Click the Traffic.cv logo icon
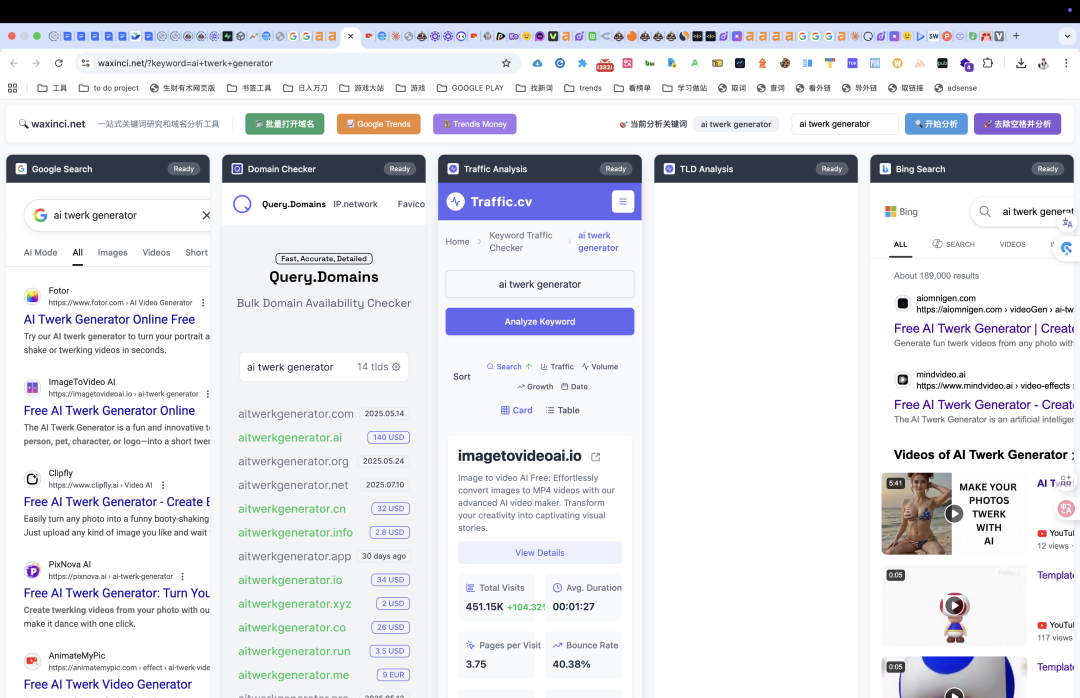Image resolution: width=1080 pixels, height=698 pixels. coord(455,201)
